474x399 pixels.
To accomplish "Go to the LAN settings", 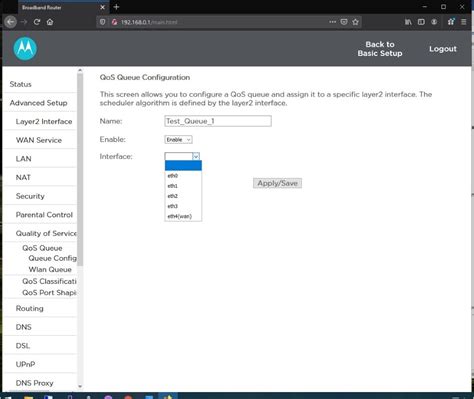I will click(23, 159).
